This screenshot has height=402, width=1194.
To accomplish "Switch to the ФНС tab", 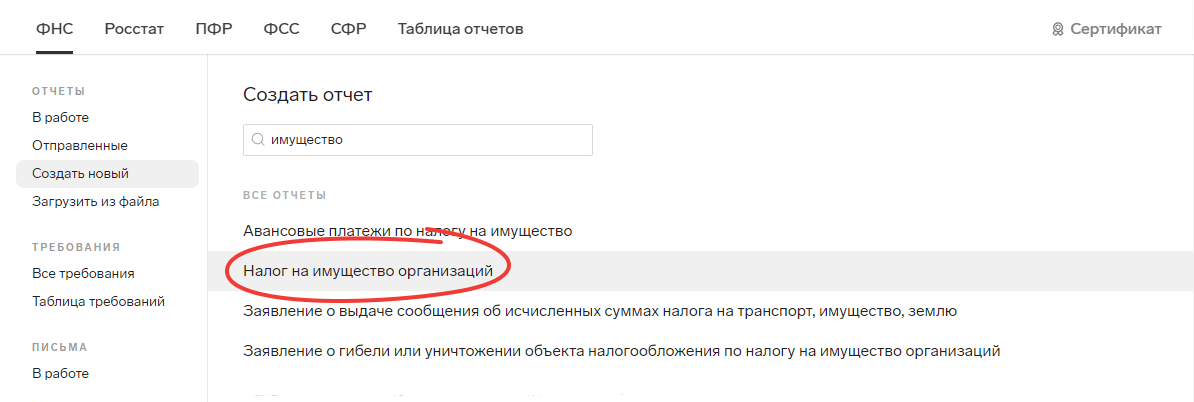I will (54, 29).
